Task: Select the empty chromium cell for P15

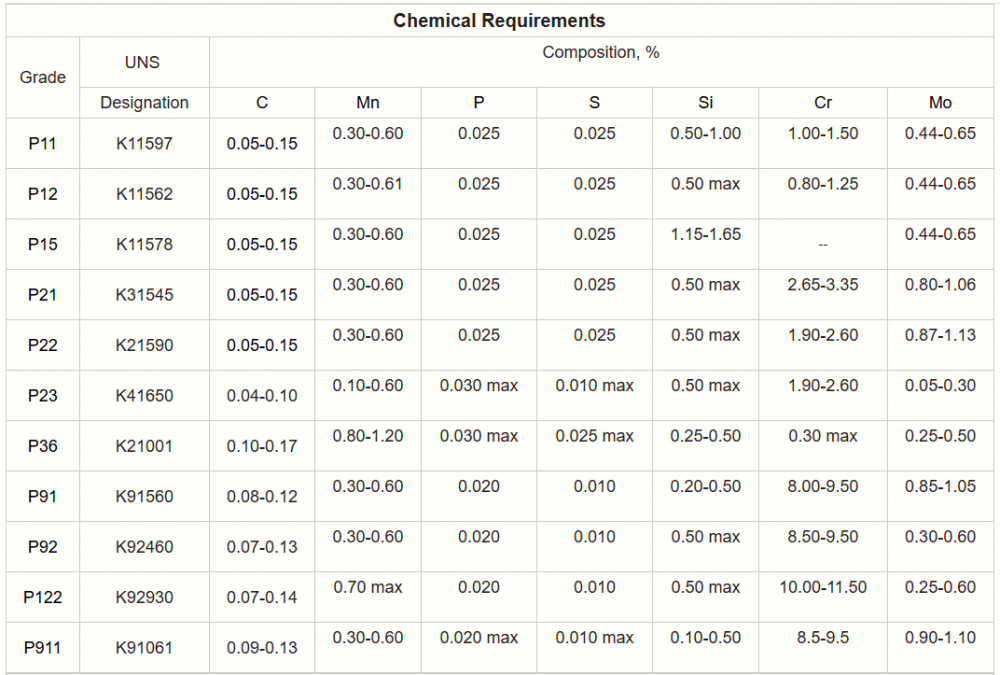Action: tap(822, 244)
